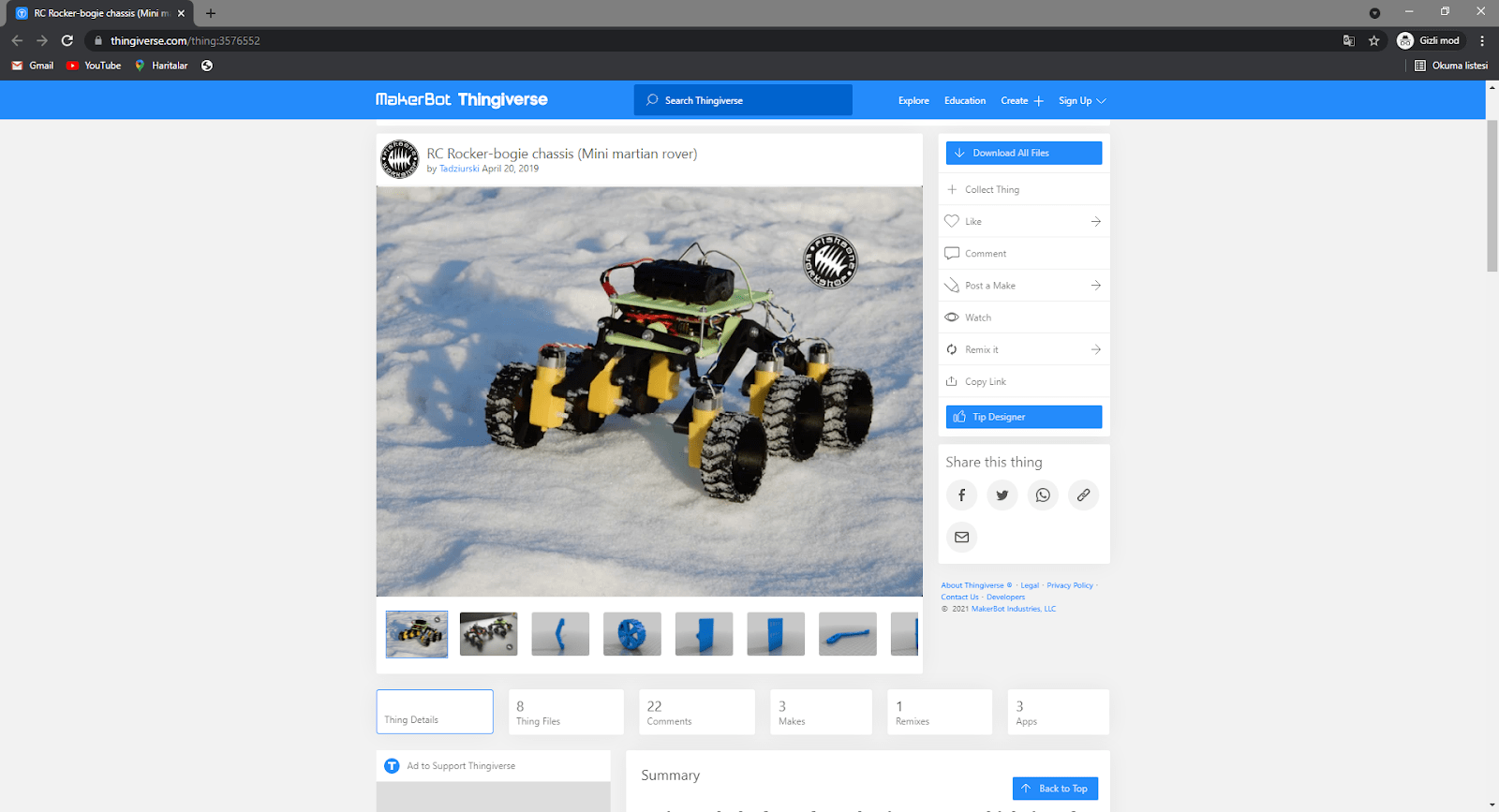Reload the page
The width and height of the screenshot is (1499, 812).
(67, 40)
